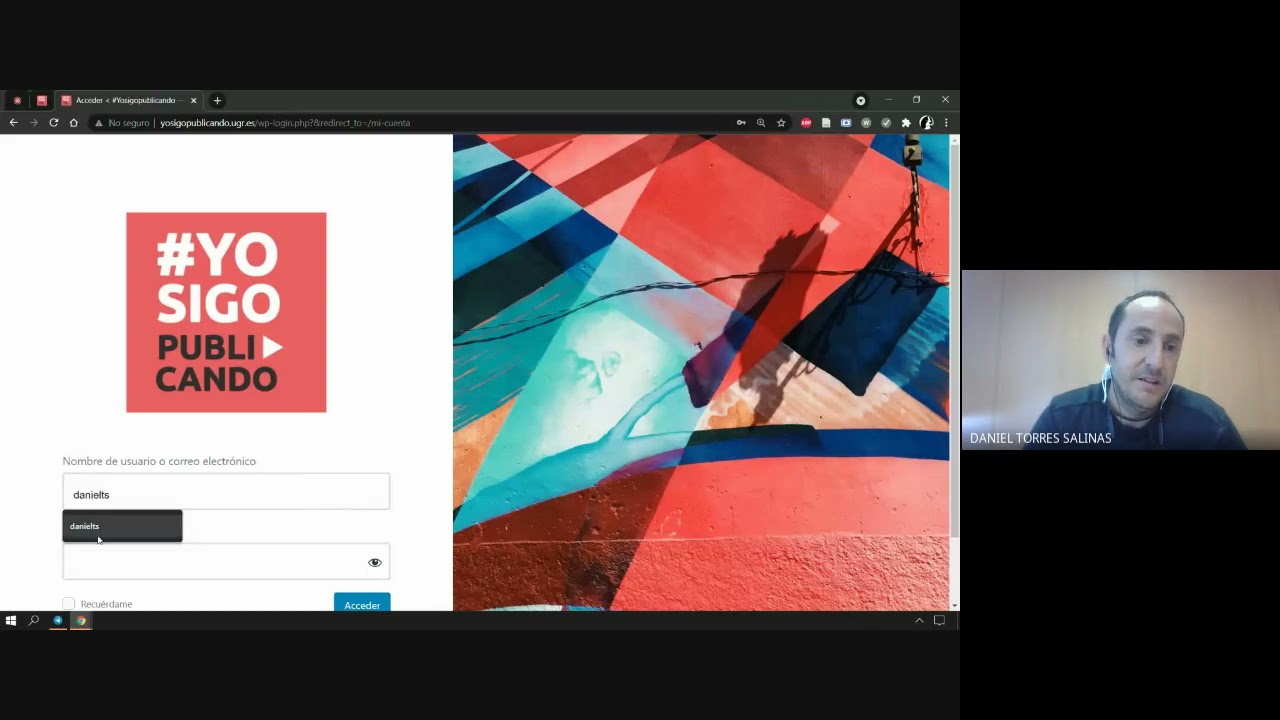
Task: Switch to the first pinned recording tab
Action: (x=17, y=100)
